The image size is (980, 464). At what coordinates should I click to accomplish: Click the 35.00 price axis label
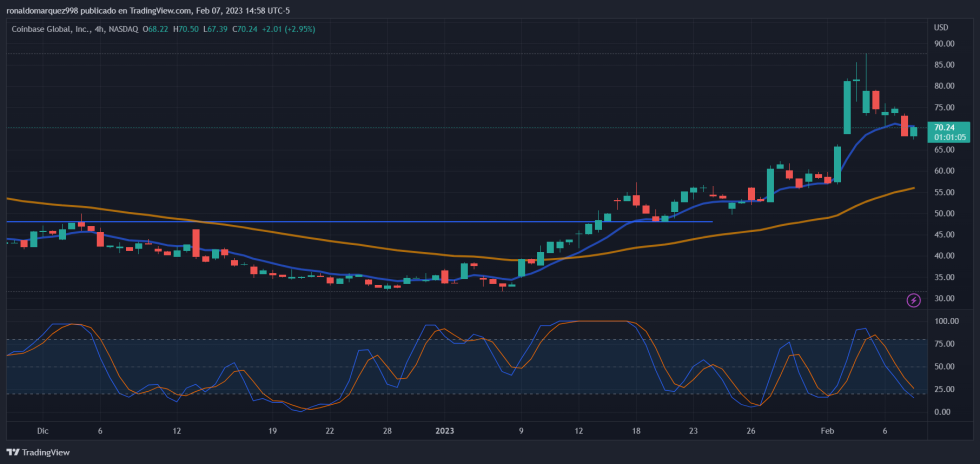[944, 278]
